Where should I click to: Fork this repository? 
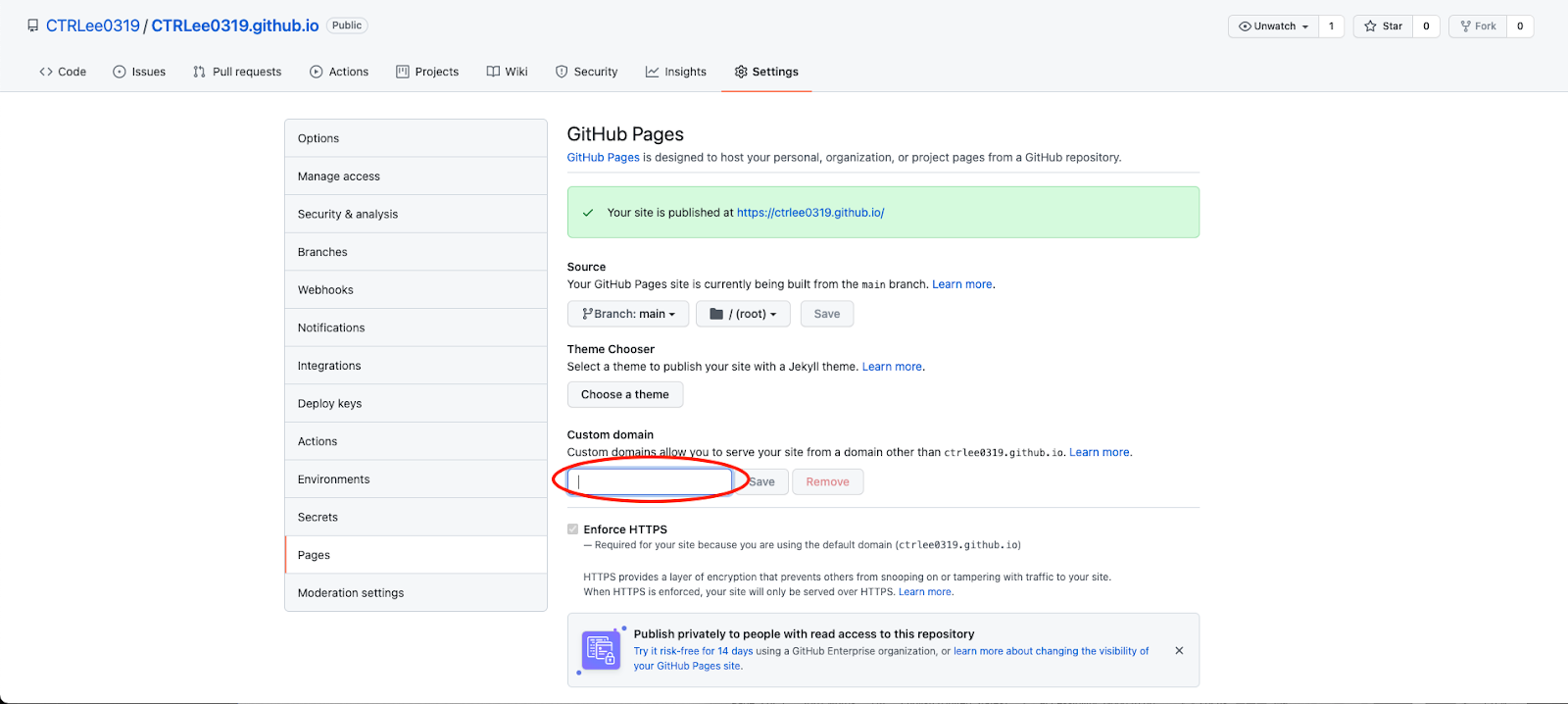click(1478, 26)
